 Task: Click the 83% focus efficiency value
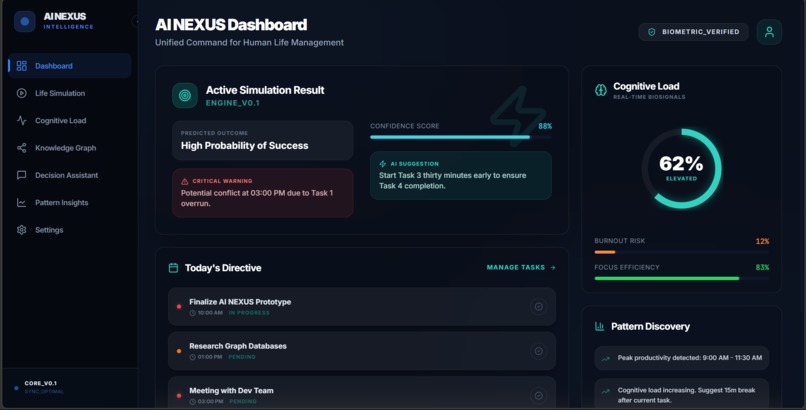[x=762, y=267]
